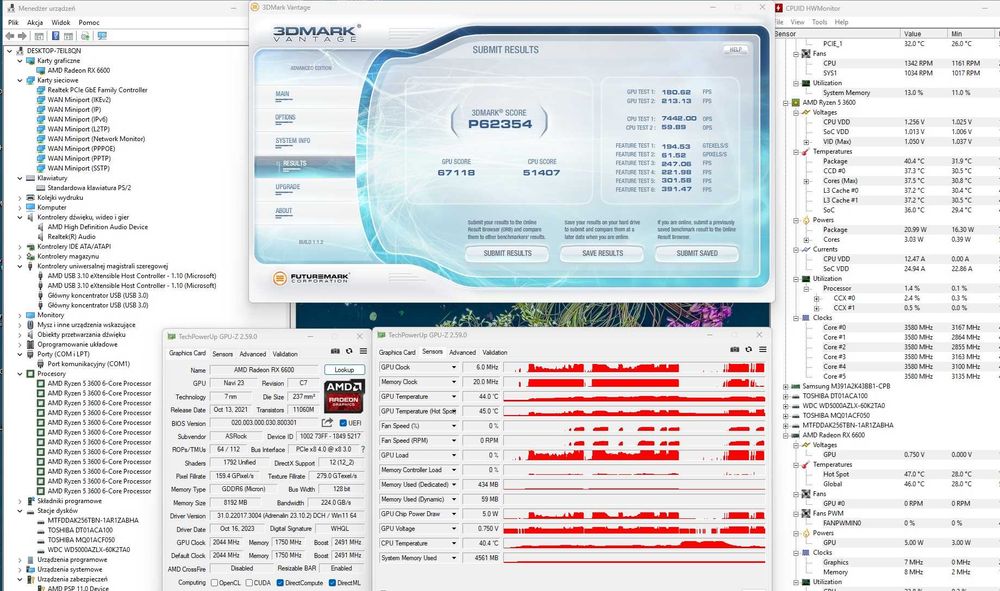Click the AMD Ryzen 5 3600 chip icon in HWMonitor
The width and height of the screenshot is (1000, 591).
796,103
